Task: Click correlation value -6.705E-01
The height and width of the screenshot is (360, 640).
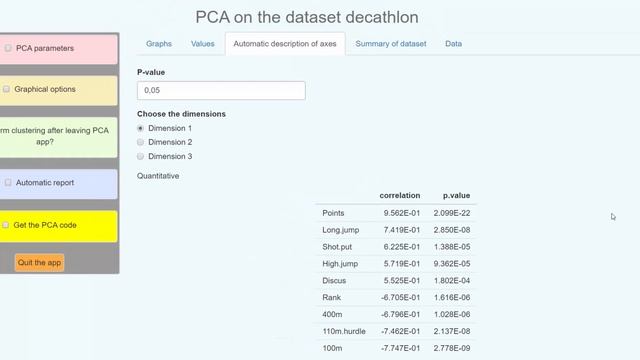Action: (400, 298)
